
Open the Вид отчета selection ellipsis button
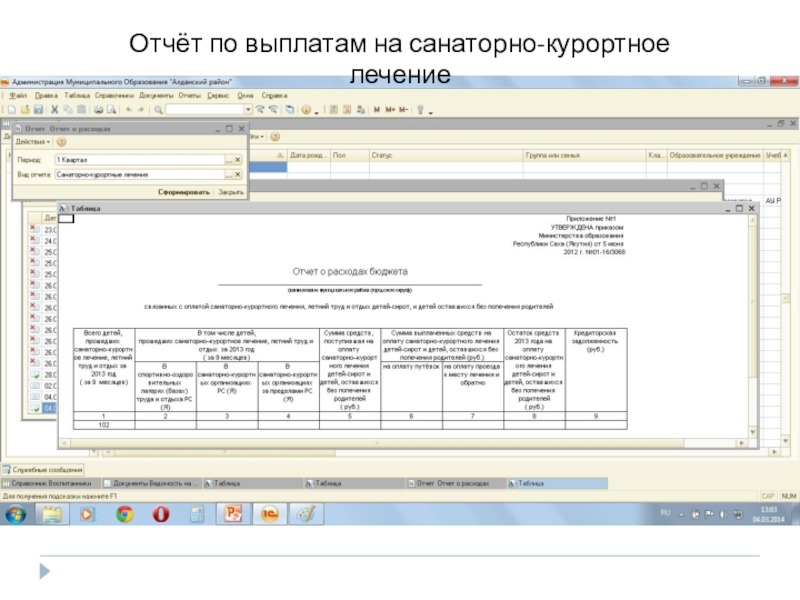pyautogui.click(x=229, y=174)
